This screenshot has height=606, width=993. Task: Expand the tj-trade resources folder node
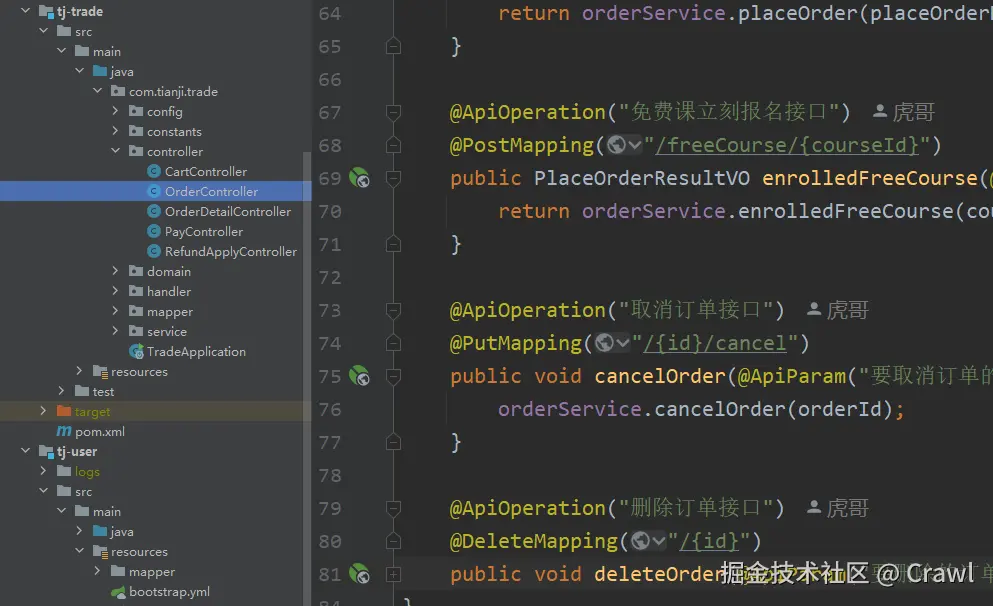79,371
